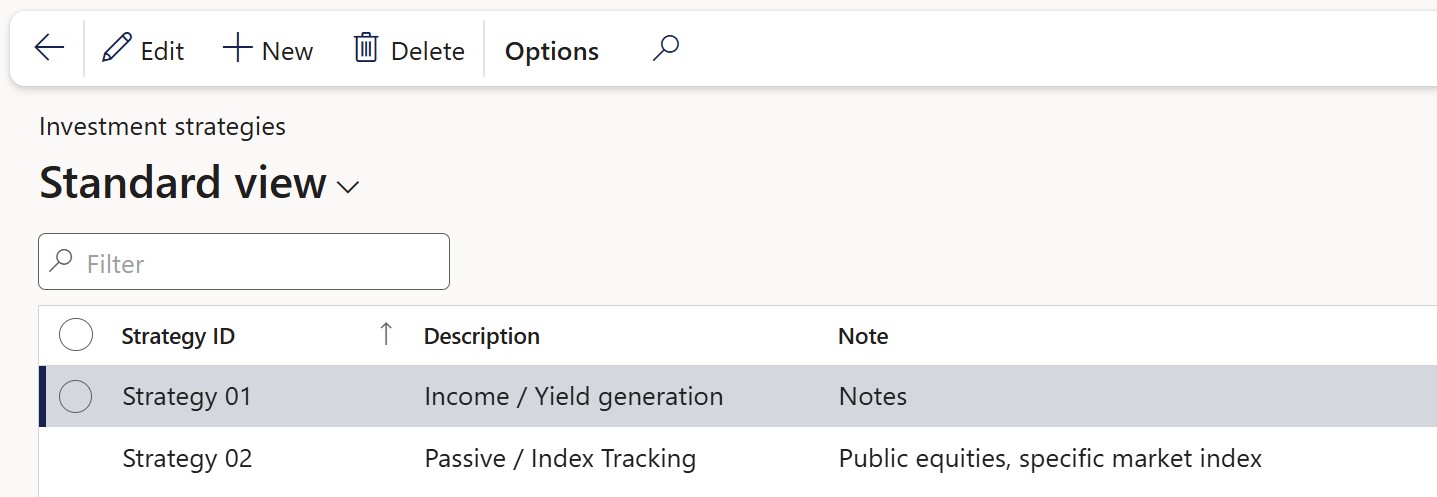
Task: Click the magnifier icon inside Filter box
Action: pyautogui.click(x=62, y=262)
